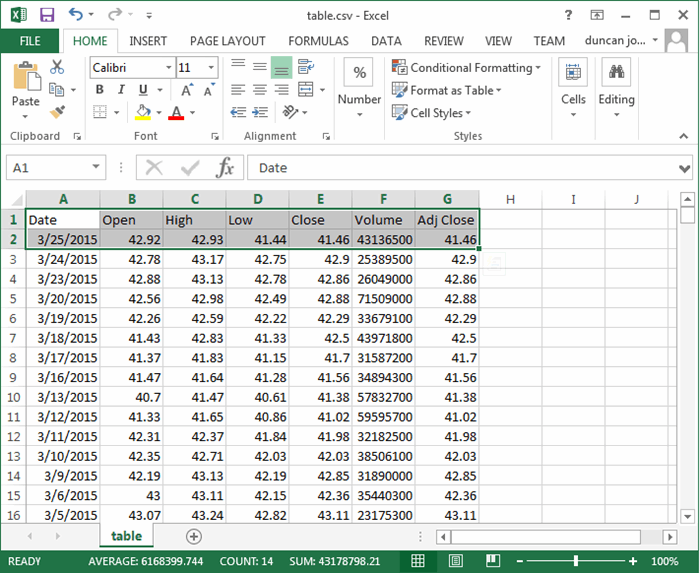Open the font size 11 dropdown
Screen dimensions: 700x573
tap(211, 67)
